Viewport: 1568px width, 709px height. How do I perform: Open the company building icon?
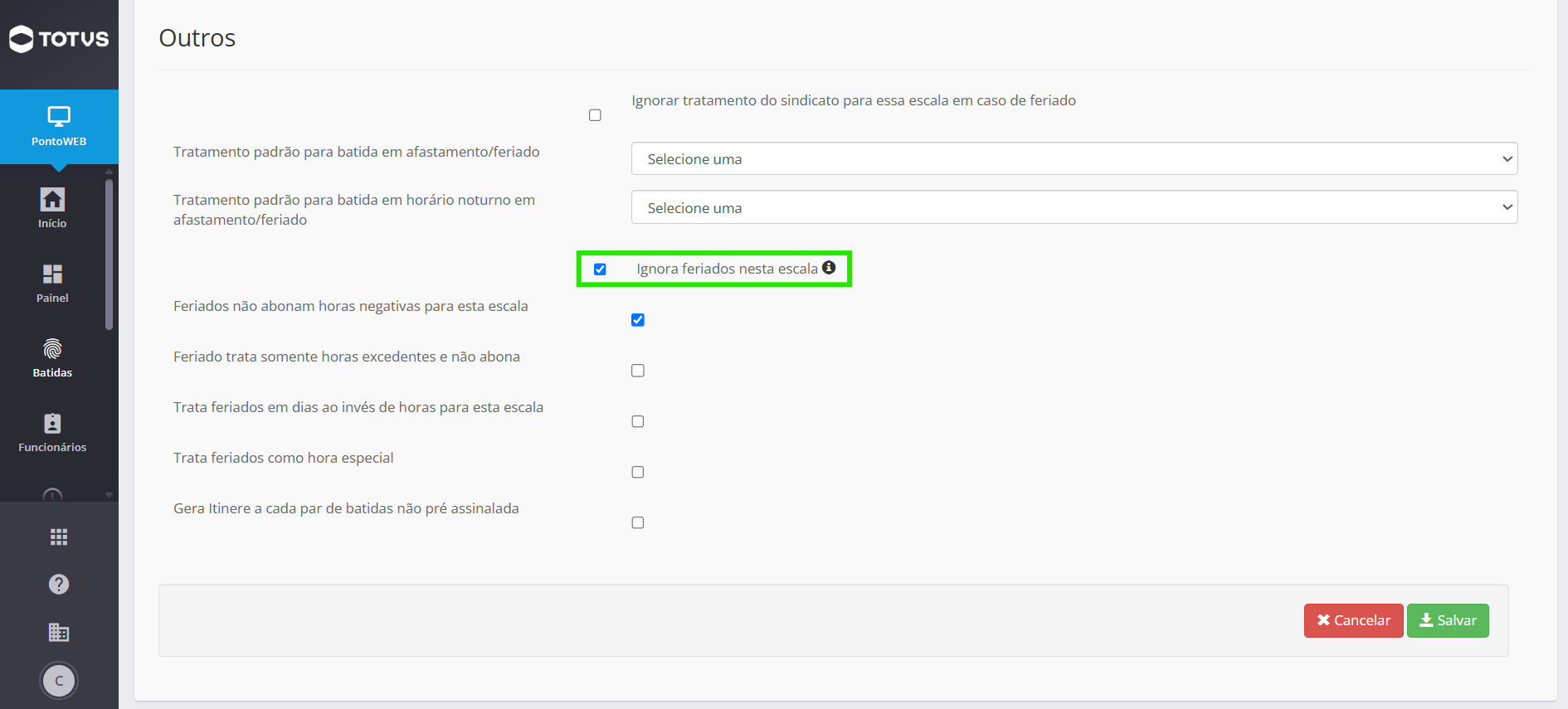[59, 632]
